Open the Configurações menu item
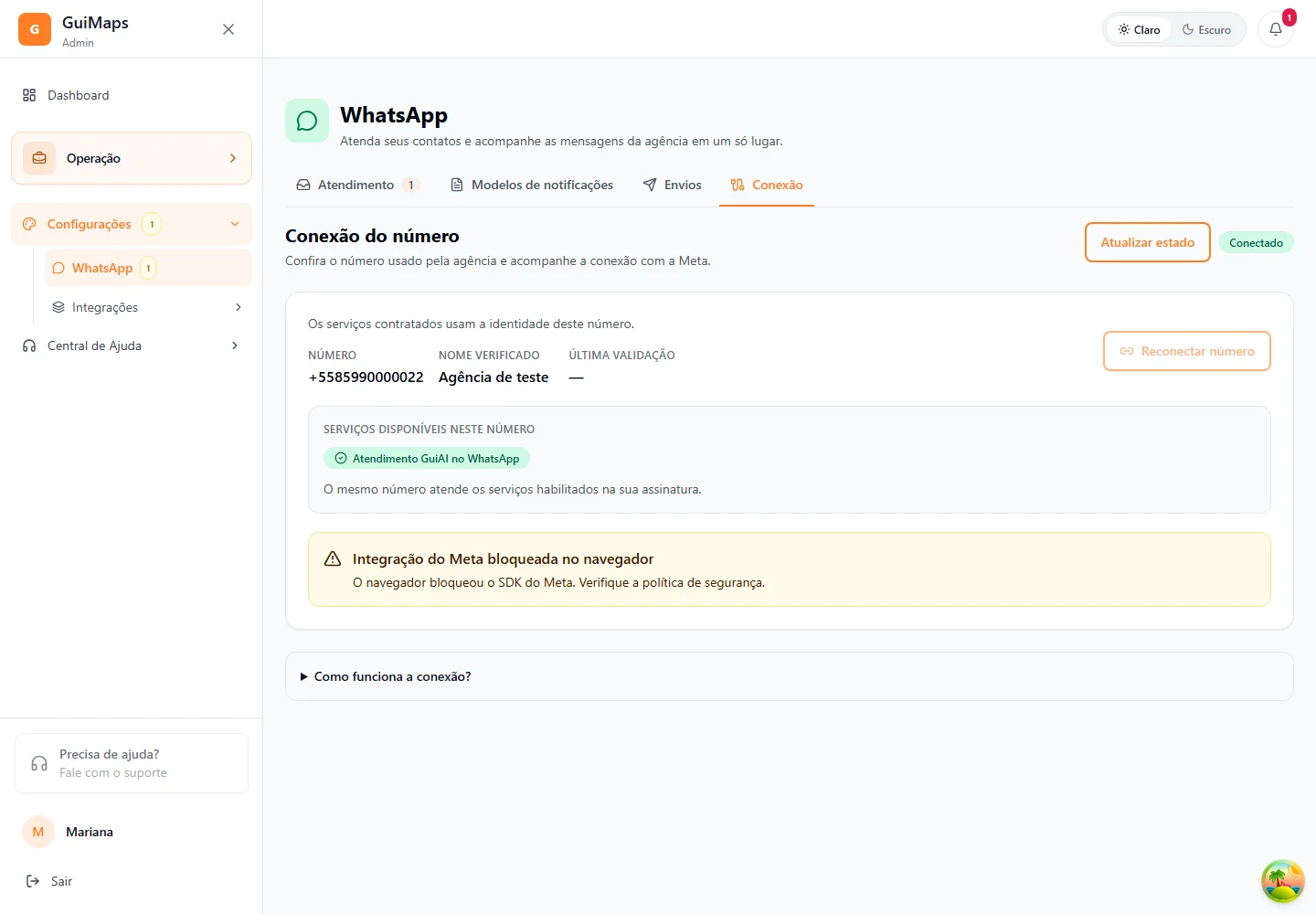 pos(132,224)
